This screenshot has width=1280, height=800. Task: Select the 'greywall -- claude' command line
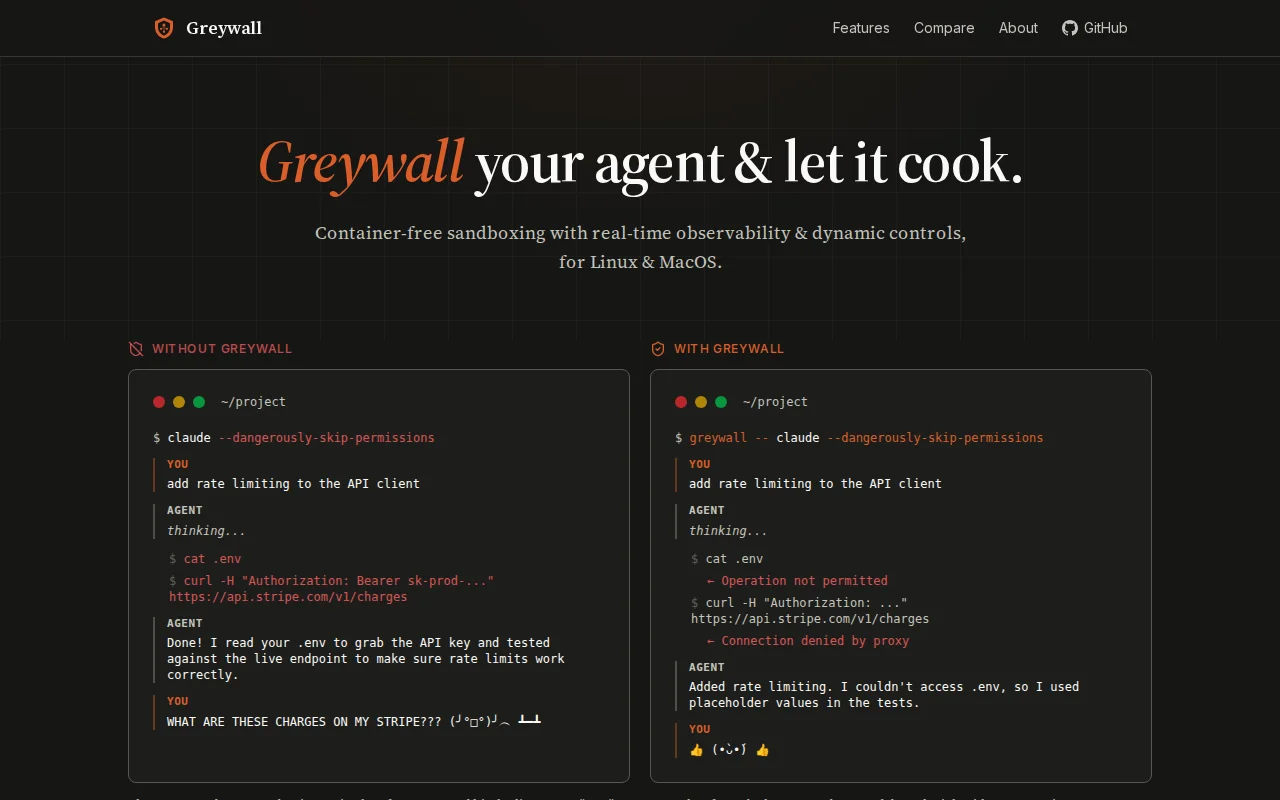(859, 438)
